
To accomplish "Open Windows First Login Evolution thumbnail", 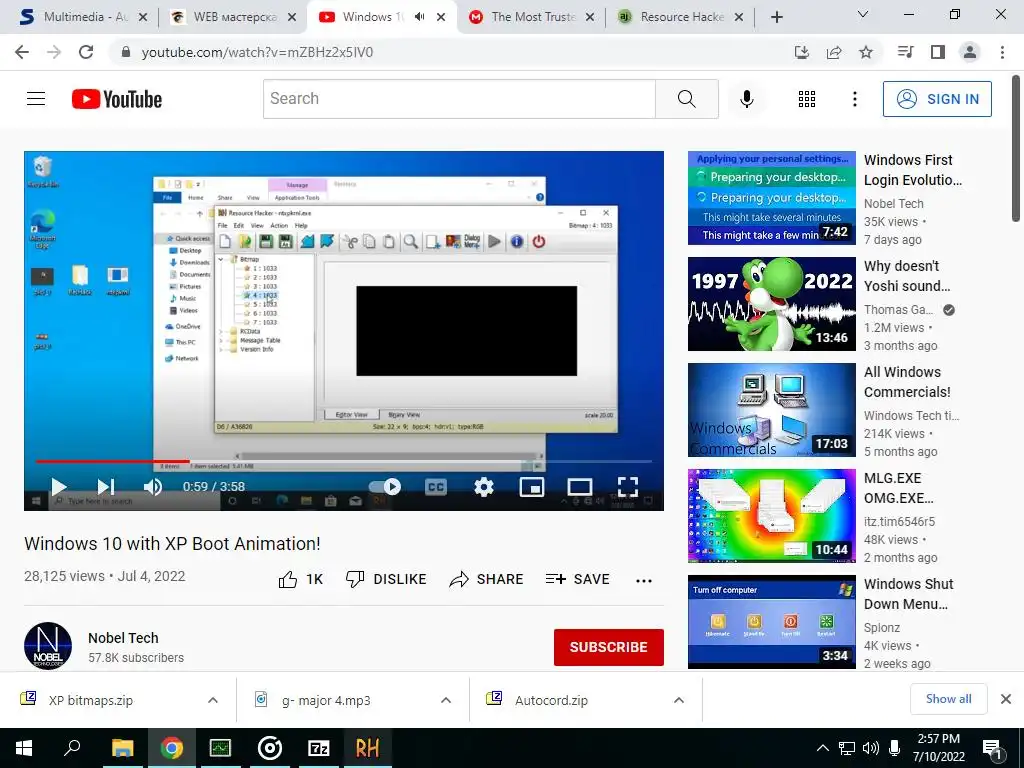I will 771,198.
